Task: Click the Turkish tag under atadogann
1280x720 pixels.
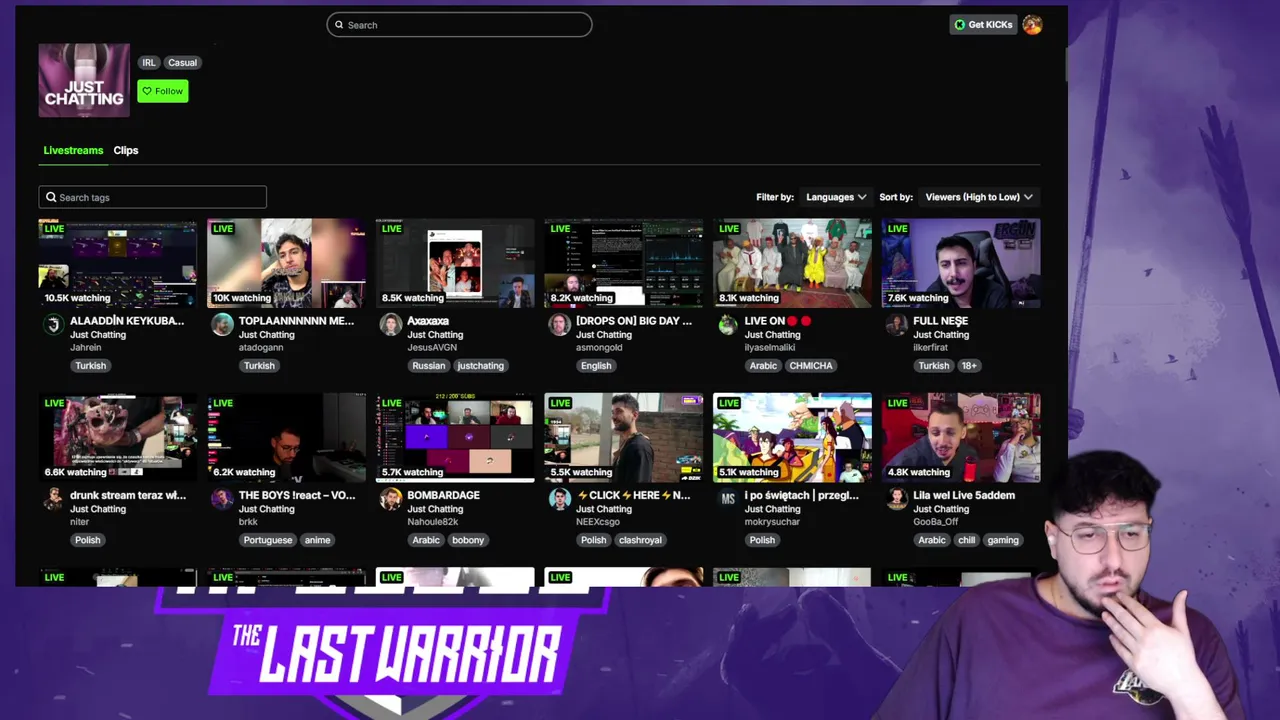Action: (259, 366)
